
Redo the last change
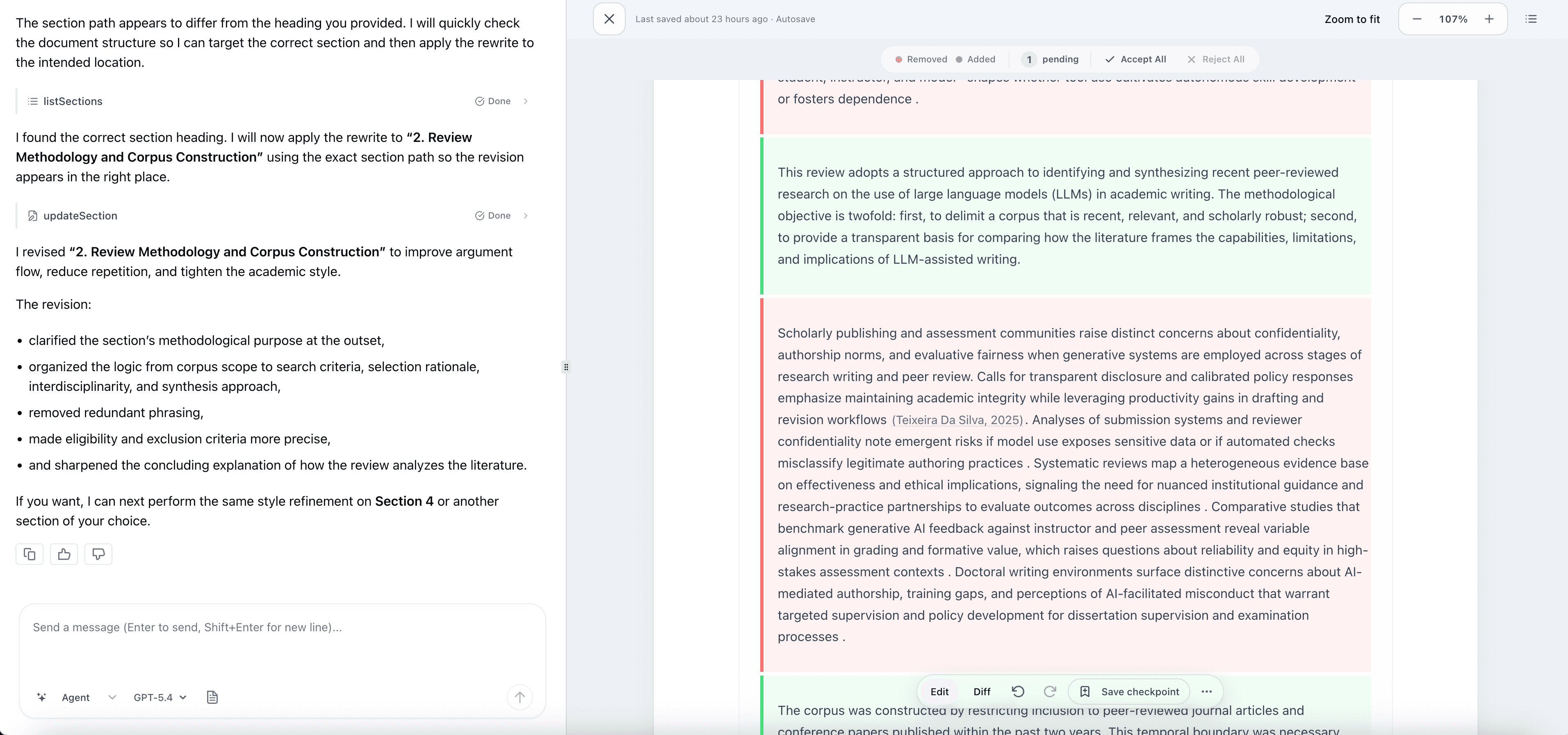pyautogui.click(x=1050, y=692)
